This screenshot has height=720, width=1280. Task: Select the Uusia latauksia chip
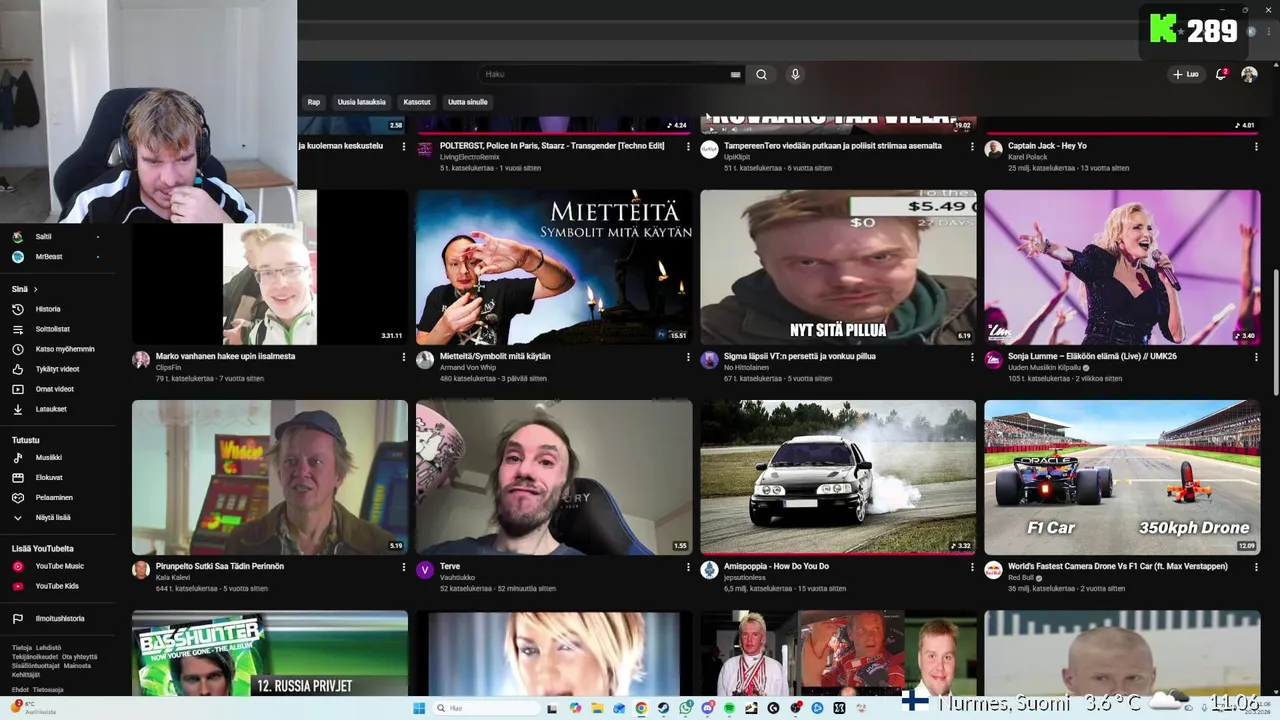tap(361, 102)
